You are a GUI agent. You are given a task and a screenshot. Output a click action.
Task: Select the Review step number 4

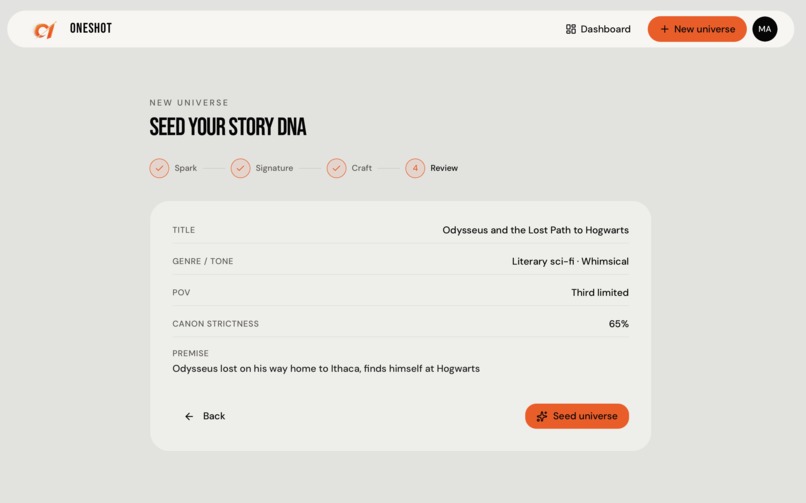[x=415, y=168]
